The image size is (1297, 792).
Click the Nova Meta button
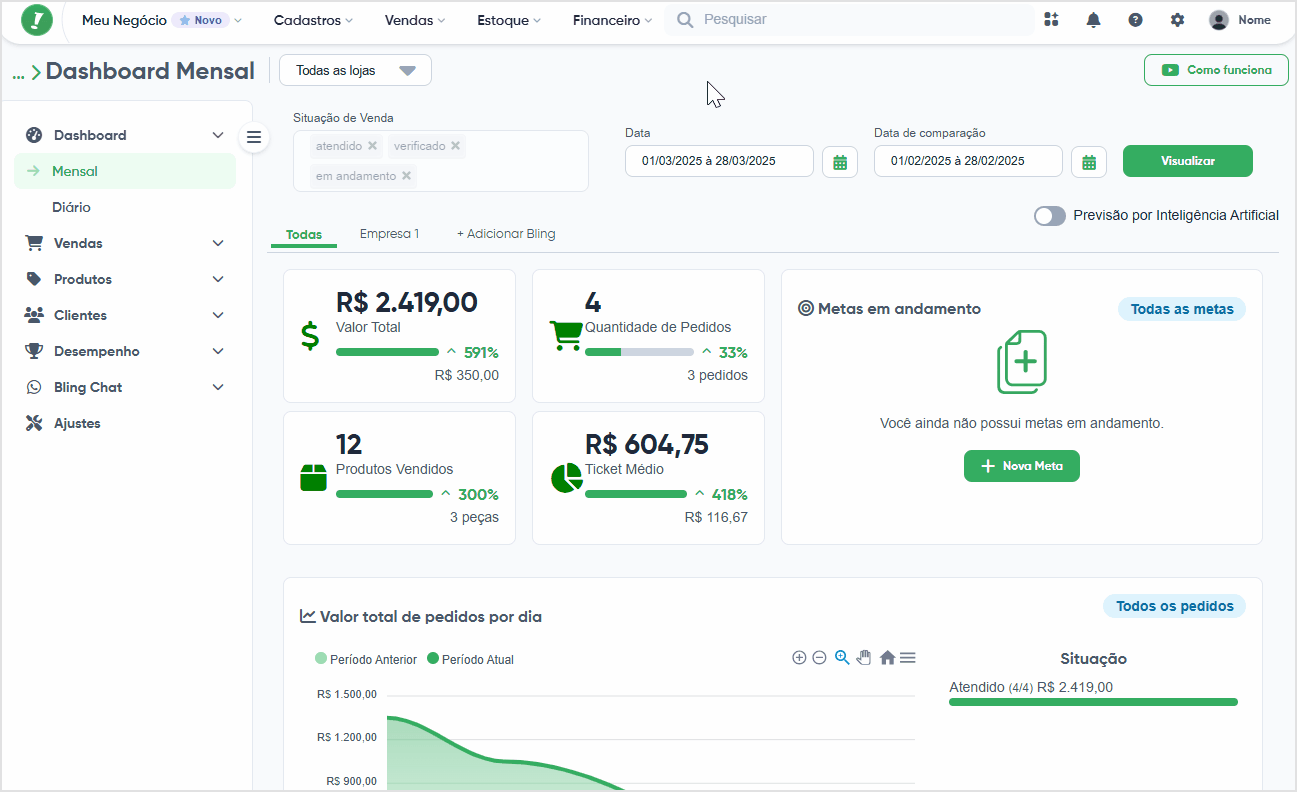pyautogui.click(x=1022, y=466)
